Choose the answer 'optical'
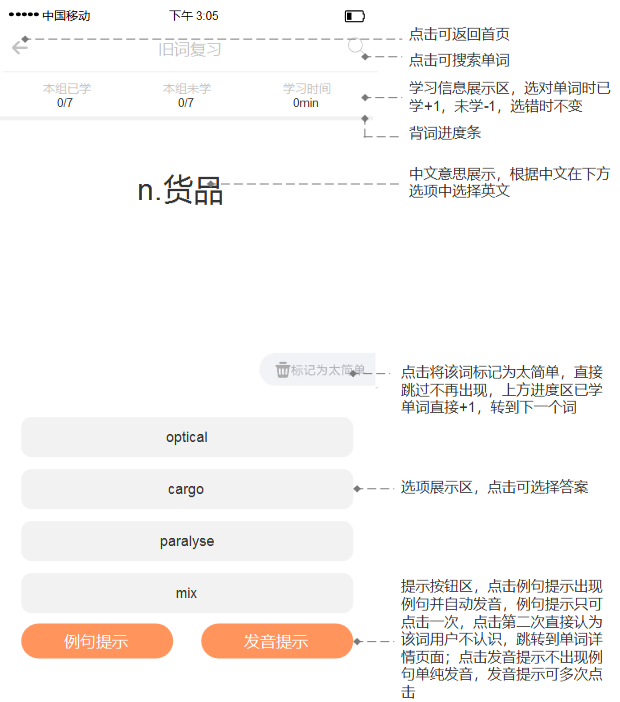Screen dimensions: 620x702 (187, 437)
